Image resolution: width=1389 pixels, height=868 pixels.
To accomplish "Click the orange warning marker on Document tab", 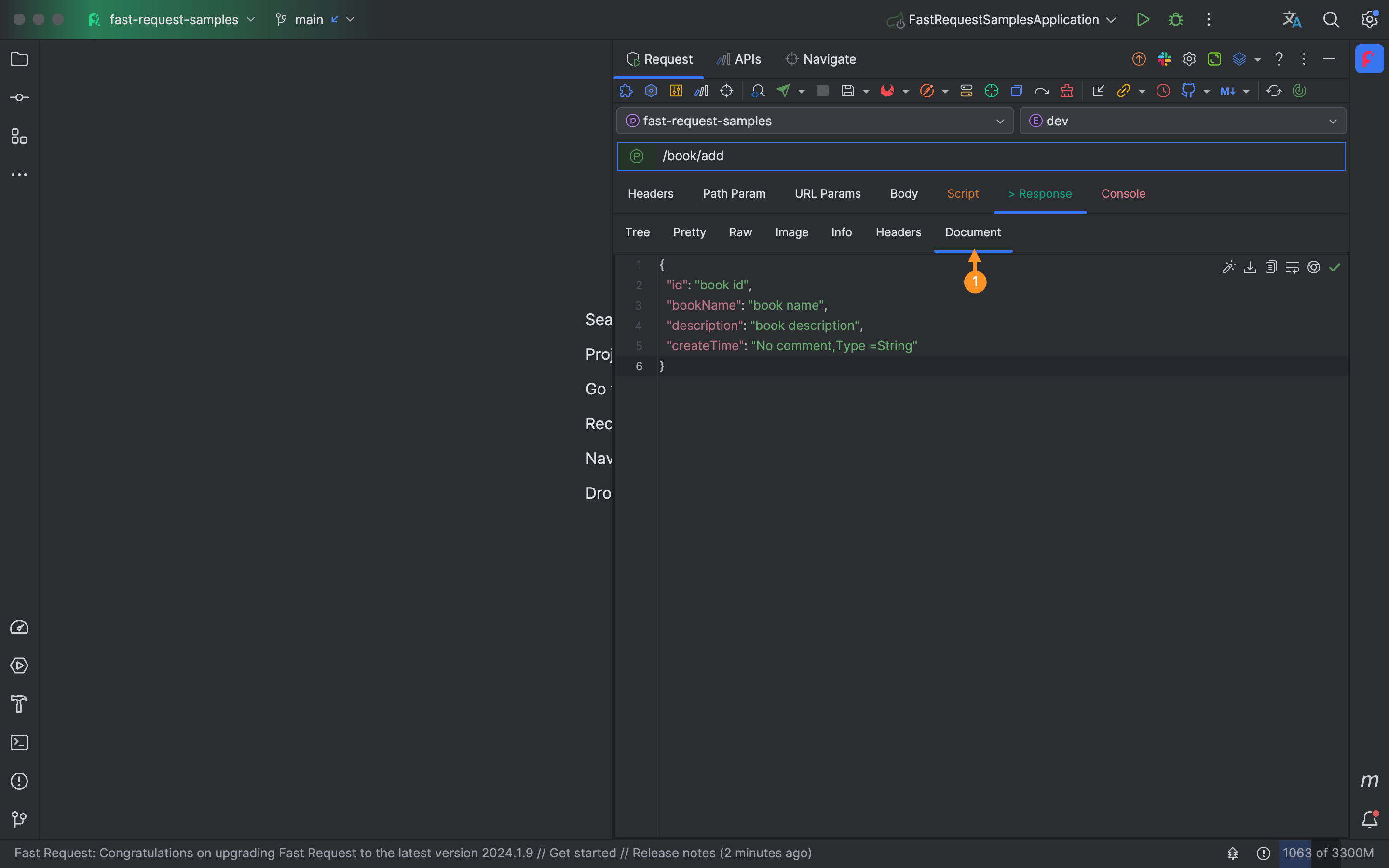I will 975,280.
